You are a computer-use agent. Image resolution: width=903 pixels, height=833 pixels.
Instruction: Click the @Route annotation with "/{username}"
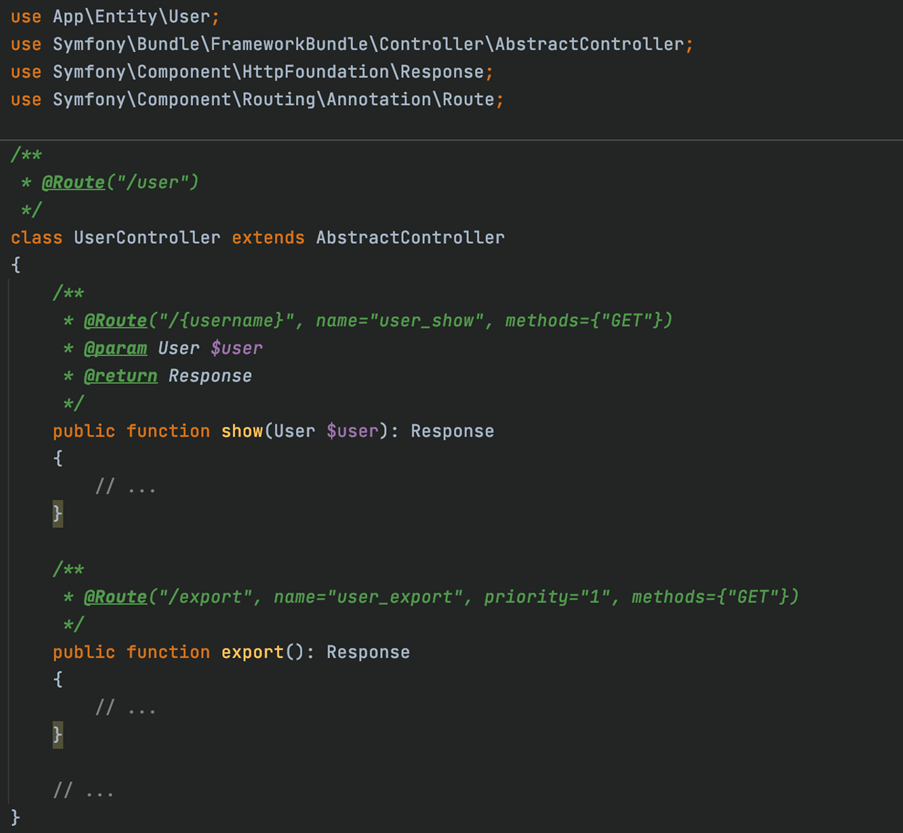115,321
